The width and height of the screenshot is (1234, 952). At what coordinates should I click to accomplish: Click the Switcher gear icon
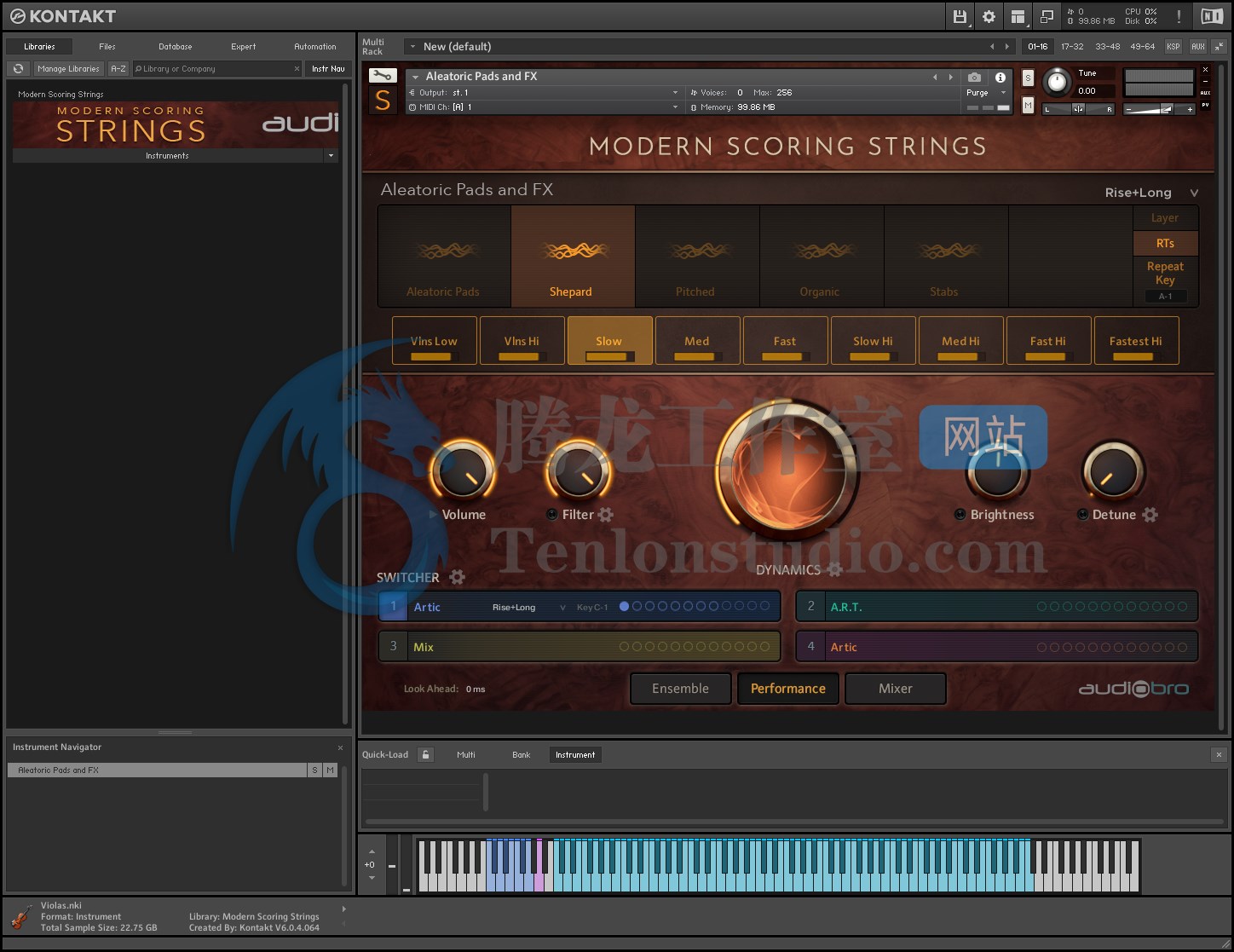point(458,577)
